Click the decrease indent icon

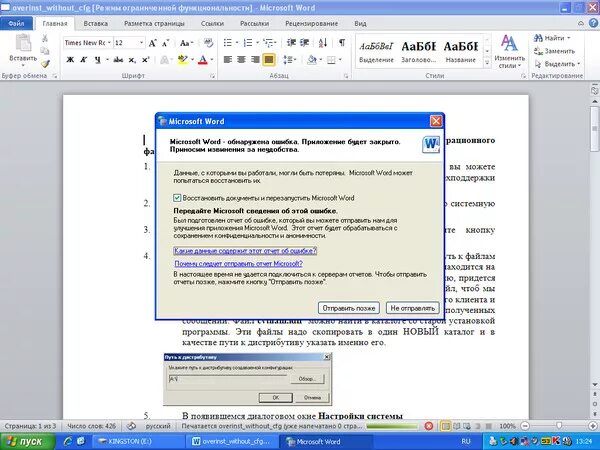pos(291,42)
